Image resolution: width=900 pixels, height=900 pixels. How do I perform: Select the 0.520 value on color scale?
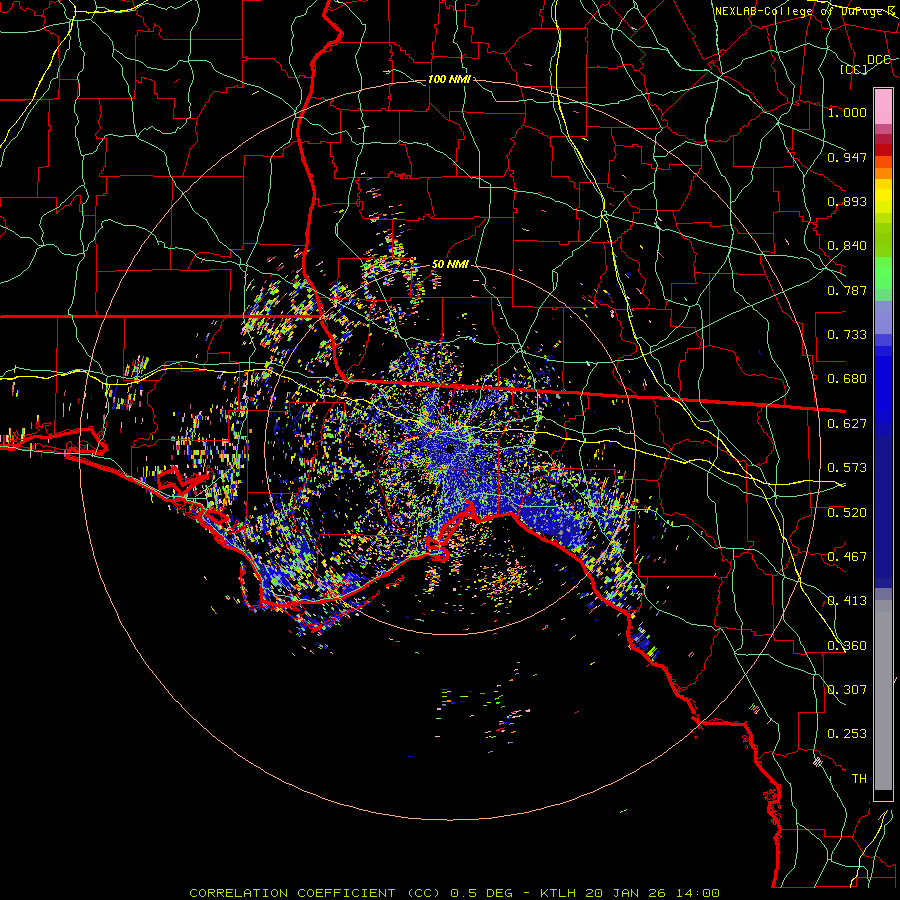pyautogui.click(x=847, y=512)
